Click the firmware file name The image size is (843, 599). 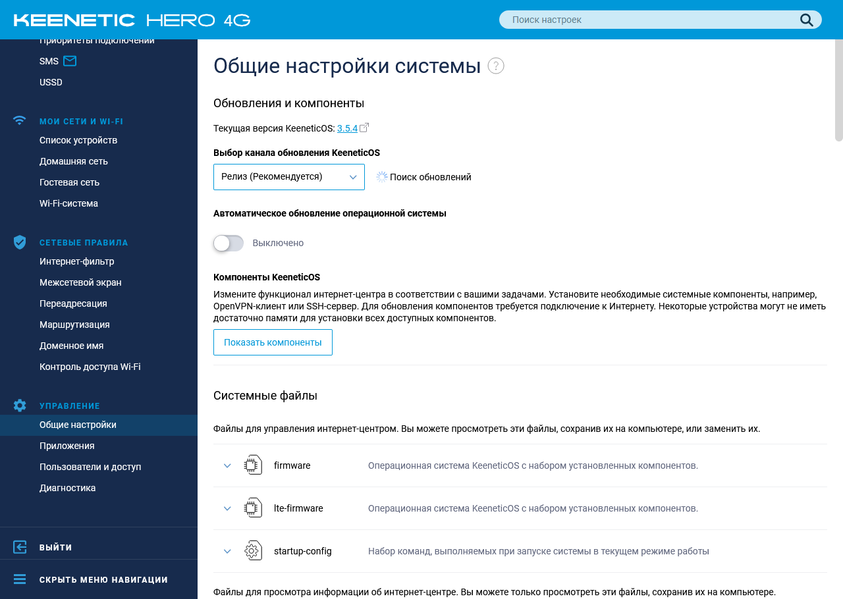coord(292,466)
